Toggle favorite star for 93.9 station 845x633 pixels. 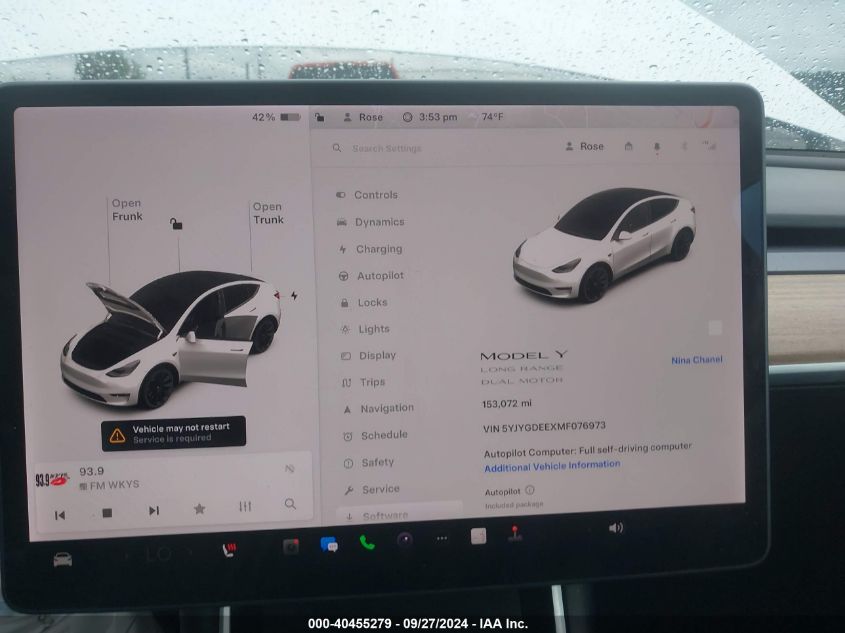199,509
